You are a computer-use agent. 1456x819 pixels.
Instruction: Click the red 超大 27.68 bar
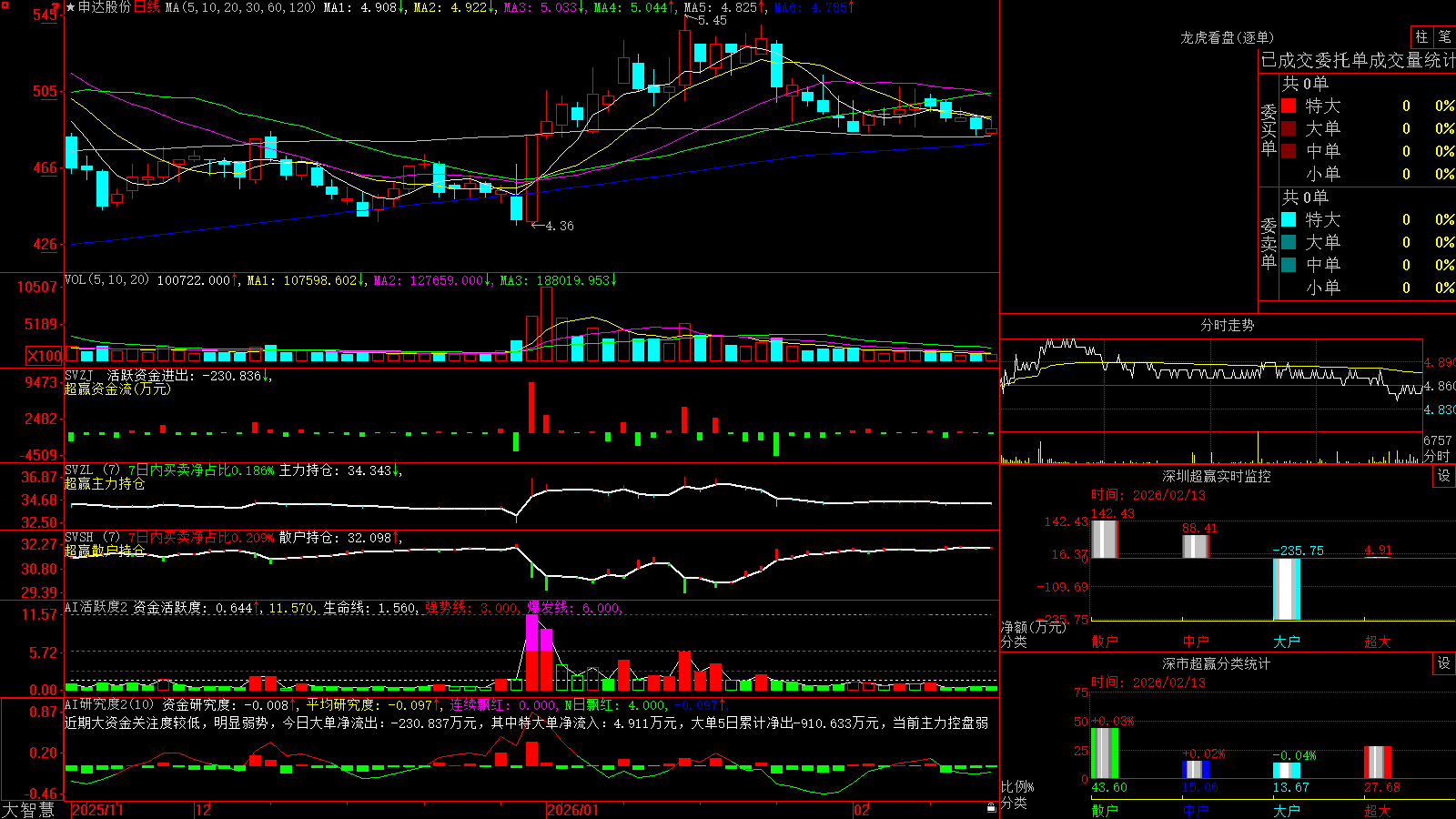tap(1378, 763)
